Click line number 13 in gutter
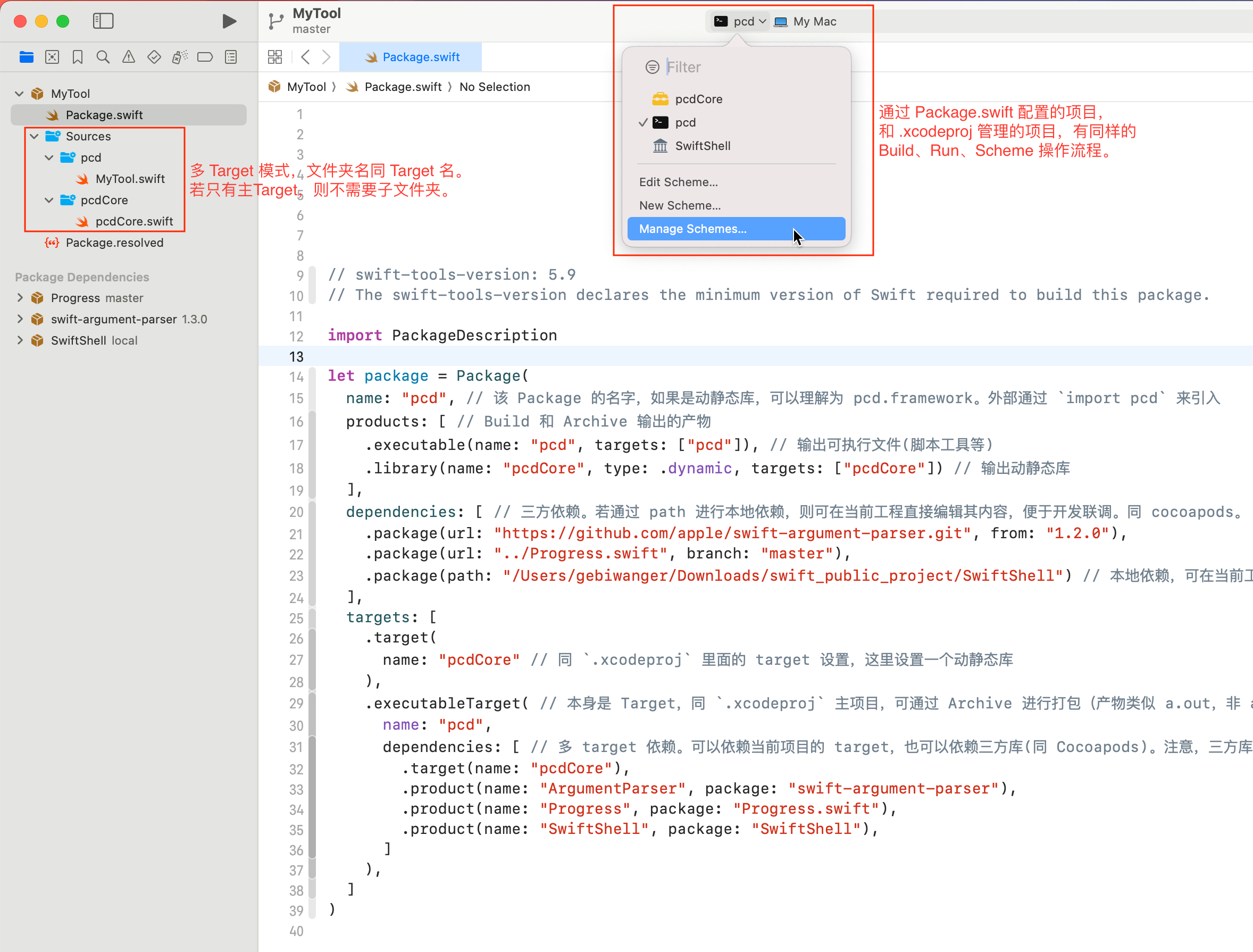Image resolution: width=1253 pixels, height=952 pixels. pos(296,357)
